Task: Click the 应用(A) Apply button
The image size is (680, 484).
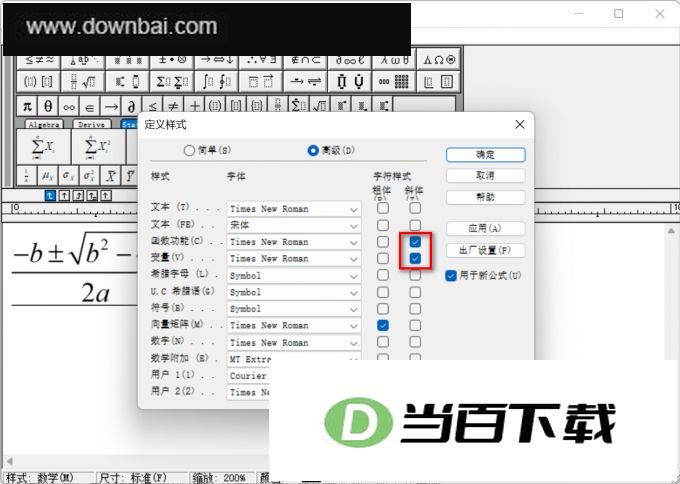Action: 485,229
